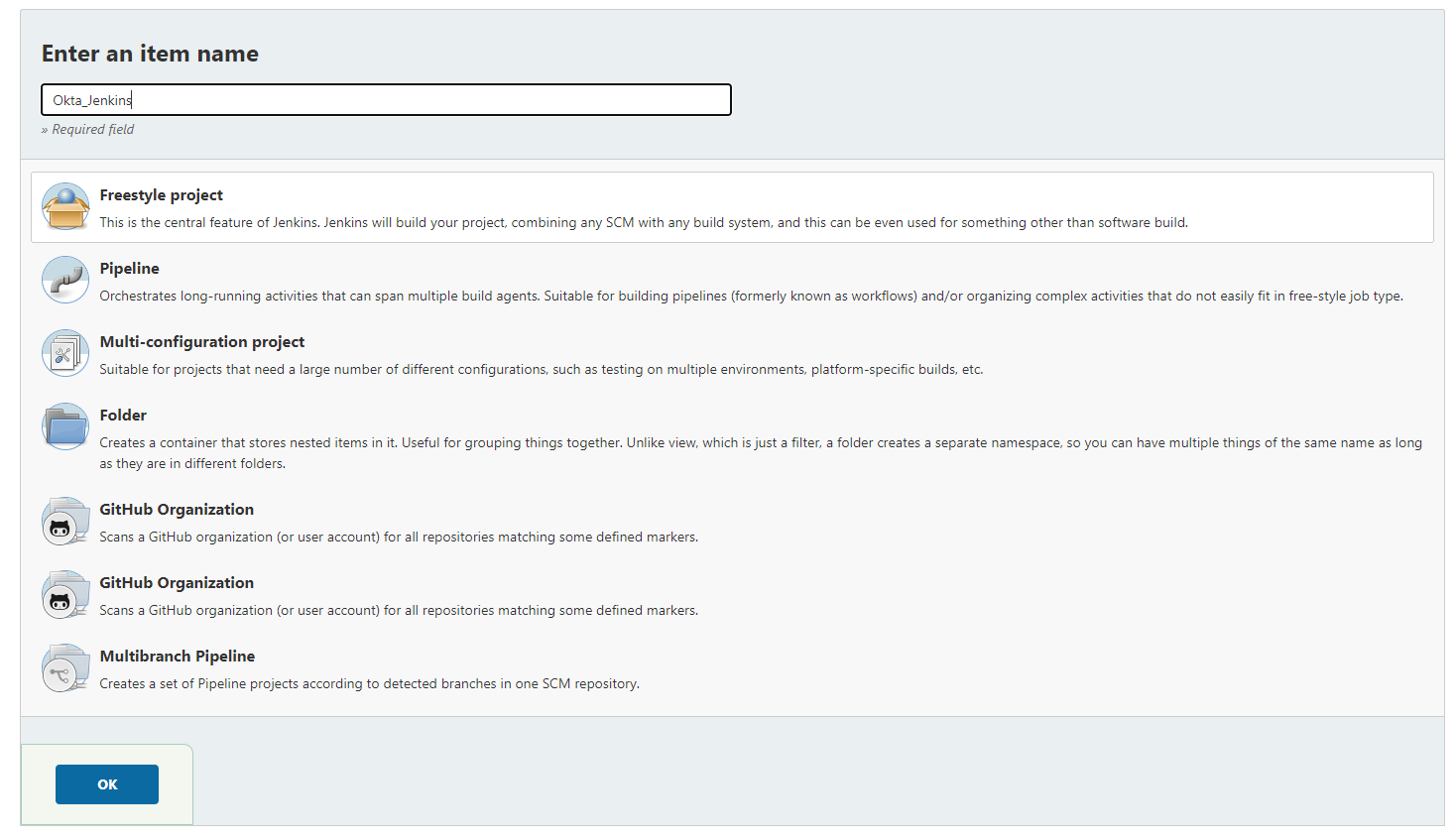The height and width of the screenshot is (839, 1456).
Task: Select the GitHub Organization title directly under Folder
Action: click(177, 510)
